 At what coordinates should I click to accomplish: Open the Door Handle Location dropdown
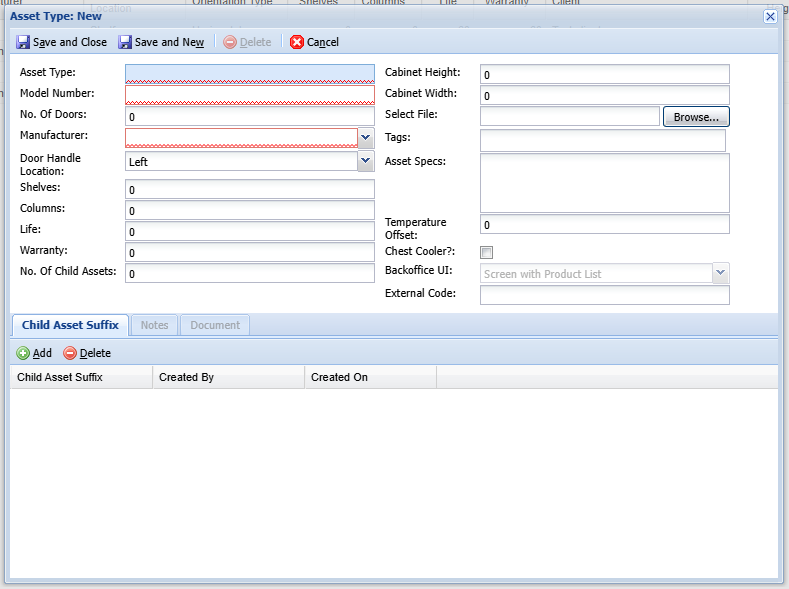tap(366, 161)
